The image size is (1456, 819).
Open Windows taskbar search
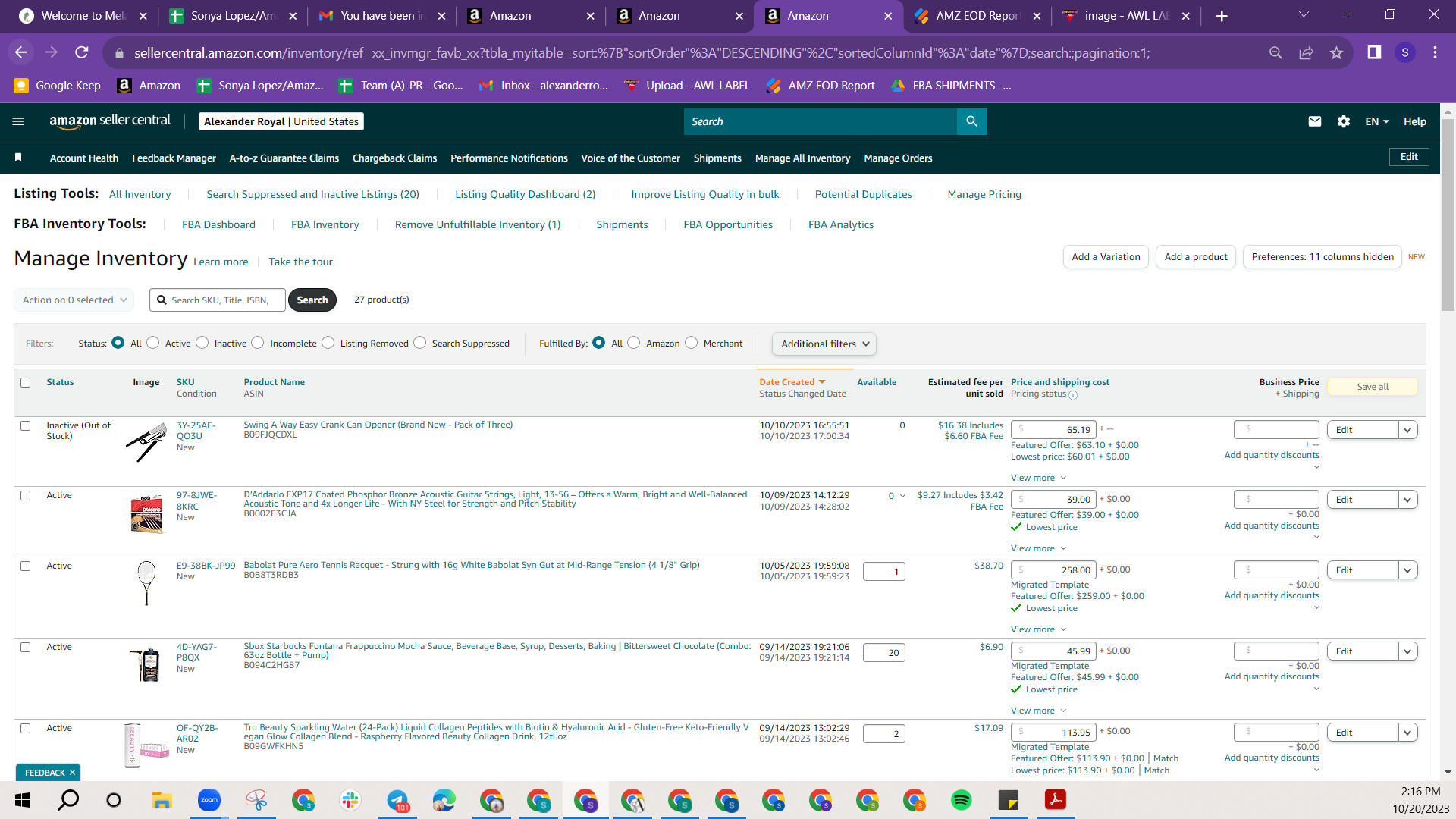pos(68,800)
